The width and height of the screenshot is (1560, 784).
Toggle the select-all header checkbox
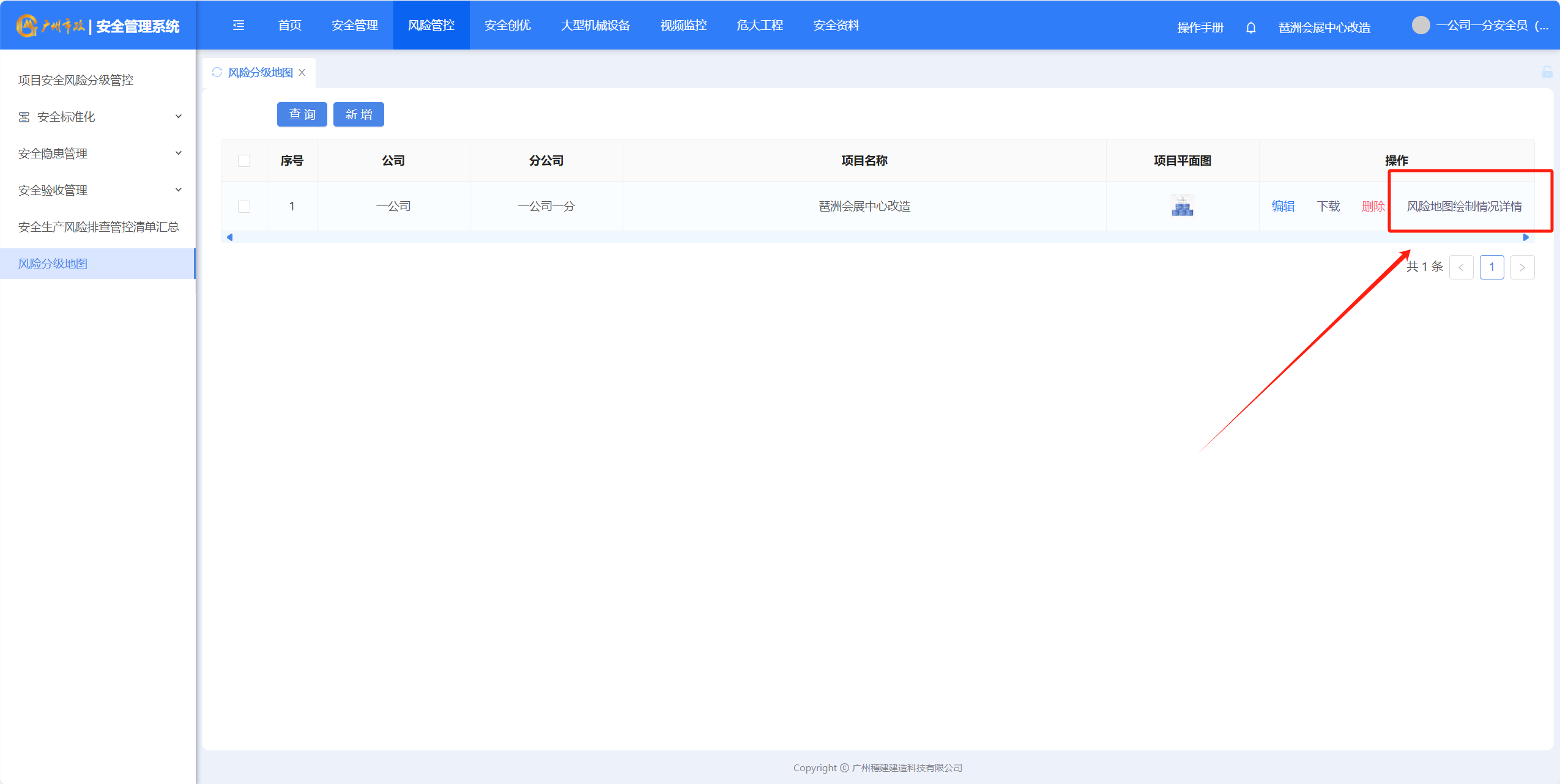(244, 161)
